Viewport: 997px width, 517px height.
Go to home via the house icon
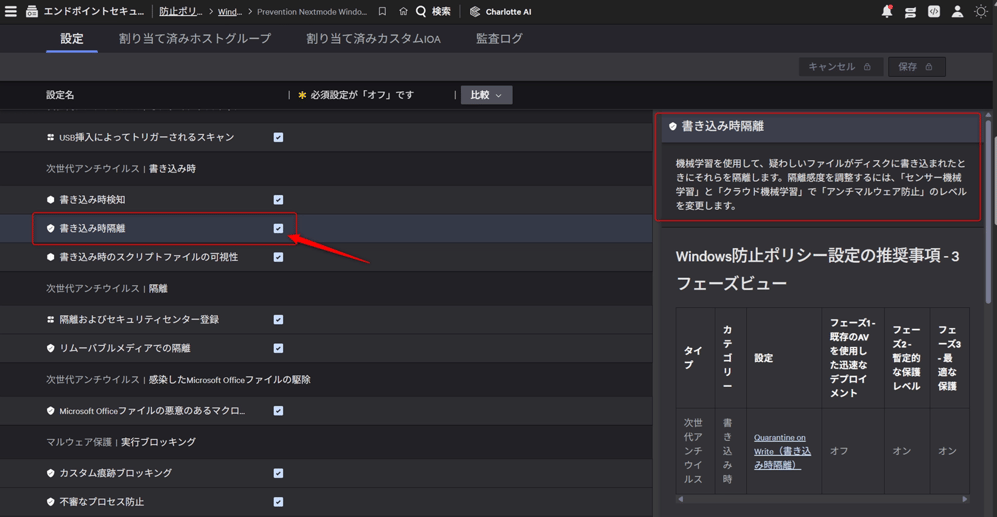(403, 11)
